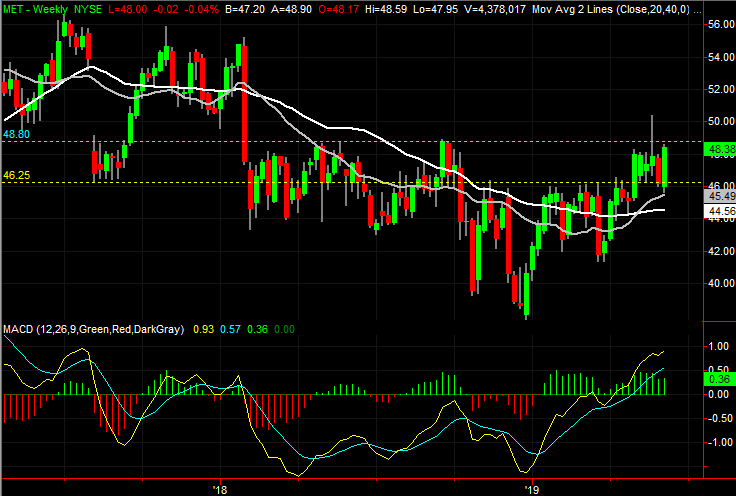736x496 pixels.
Task: Select the 48.80 resistance level label
Action: [15, 133]
